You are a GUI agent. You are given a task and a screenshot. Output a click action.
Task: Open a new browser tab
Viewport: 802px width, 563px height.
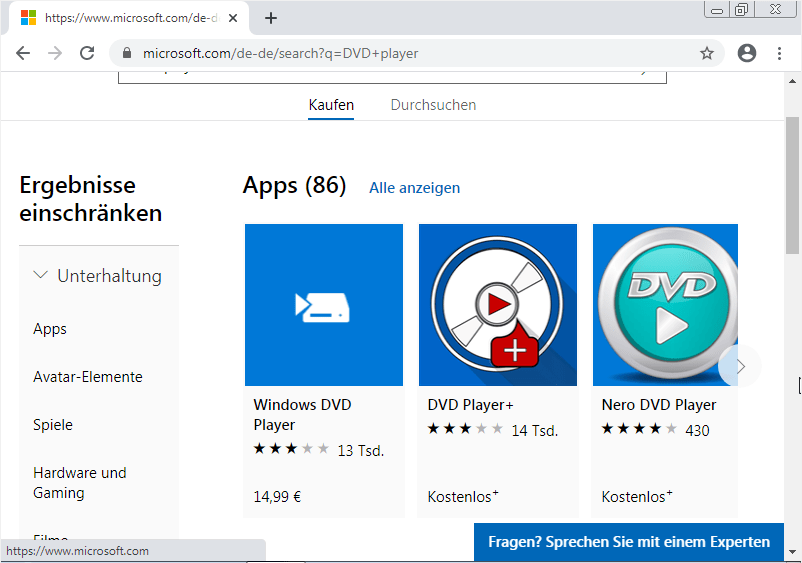pyautogui.click(x=271, y=18)
